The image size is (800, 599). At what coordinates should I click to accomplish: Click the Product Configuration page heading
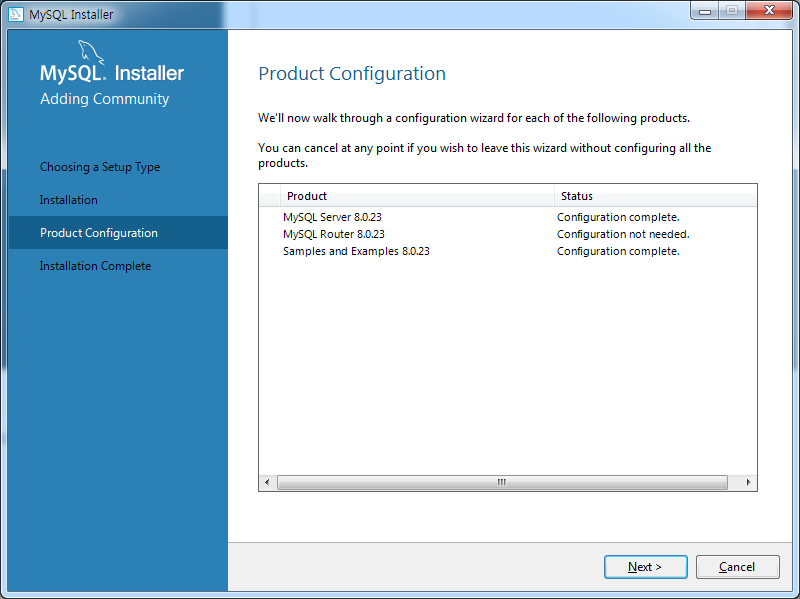point(352,73)
